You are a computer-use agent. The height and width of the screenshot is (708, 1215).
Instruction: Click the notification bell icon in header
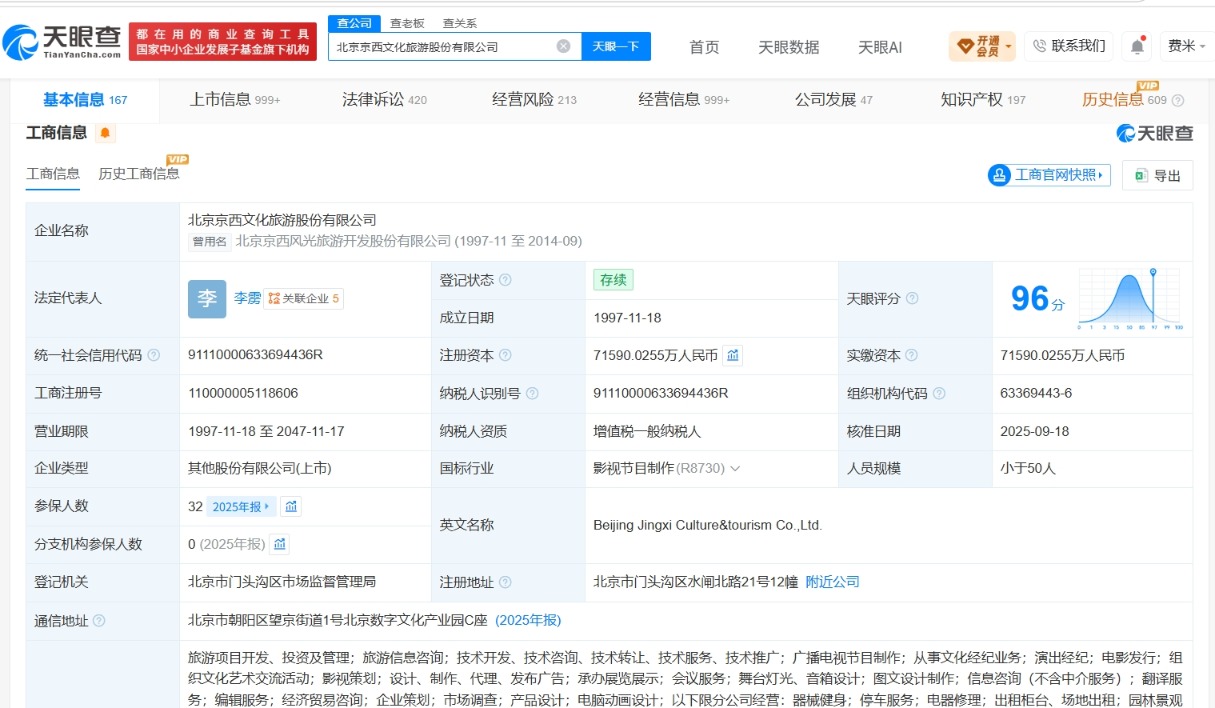1137,46
